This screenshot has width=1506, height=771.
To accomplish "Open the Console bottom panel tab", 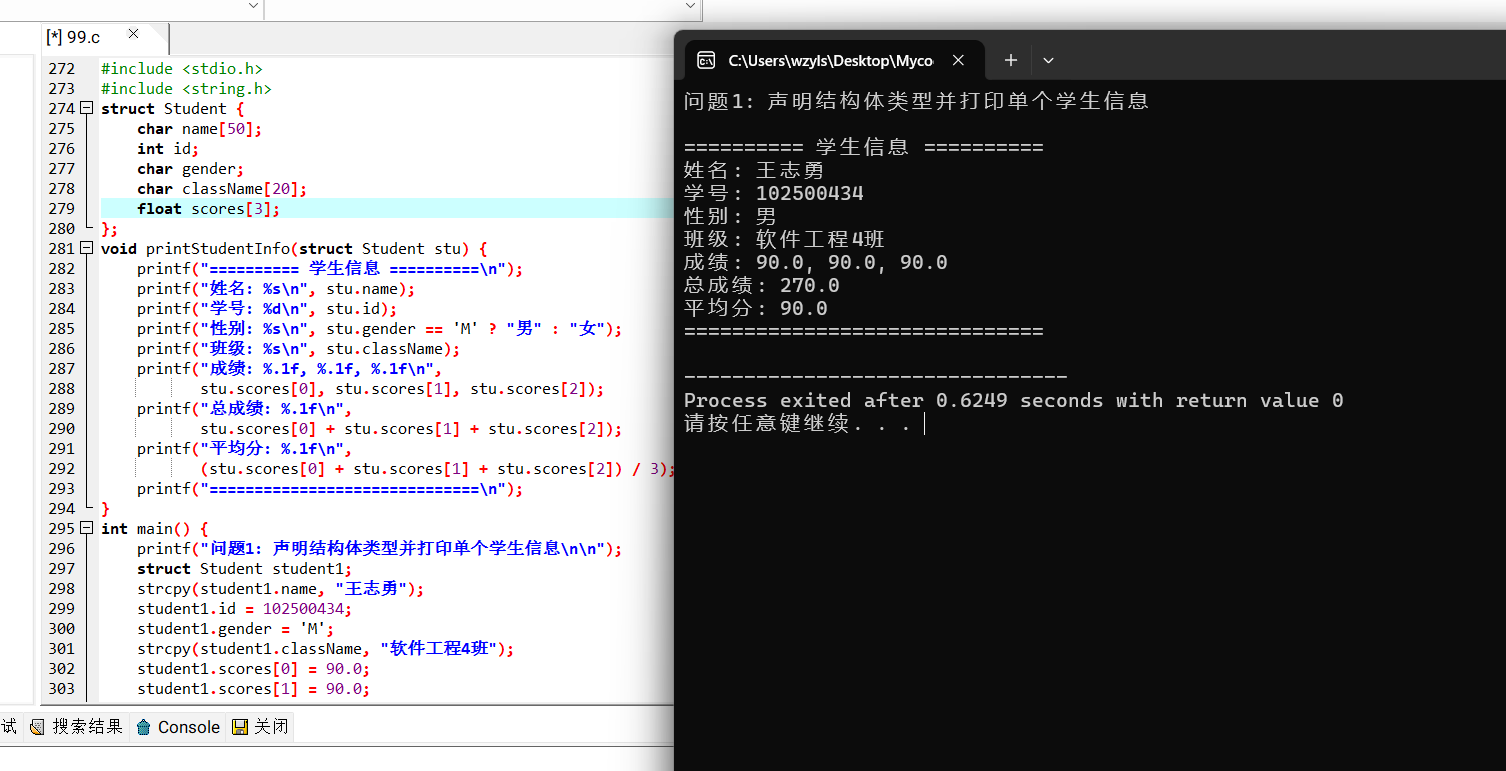I will [x=178, y=727].
